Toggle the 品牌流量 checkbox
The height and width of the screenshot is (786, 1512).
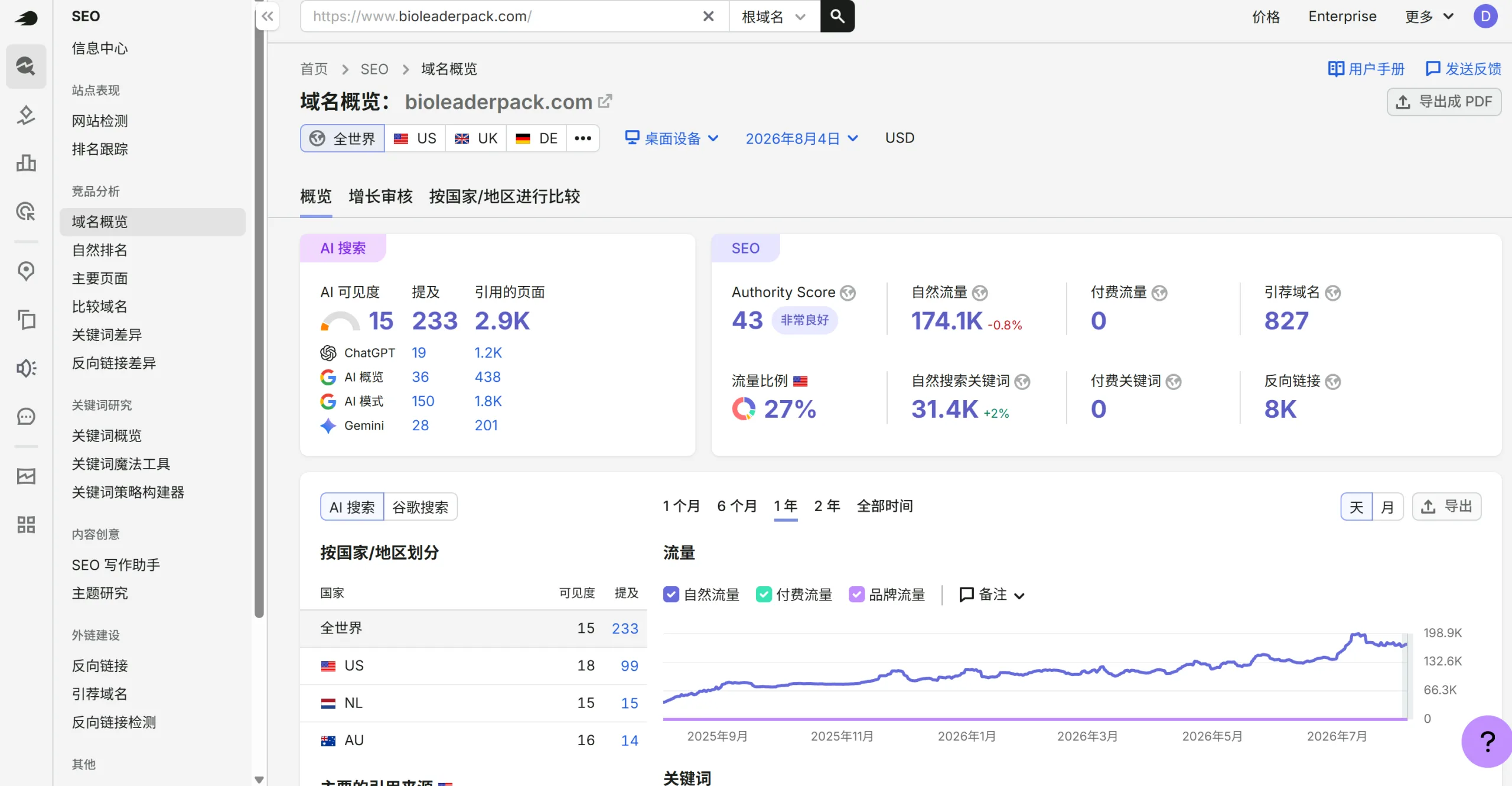click(x=856, y=595)
